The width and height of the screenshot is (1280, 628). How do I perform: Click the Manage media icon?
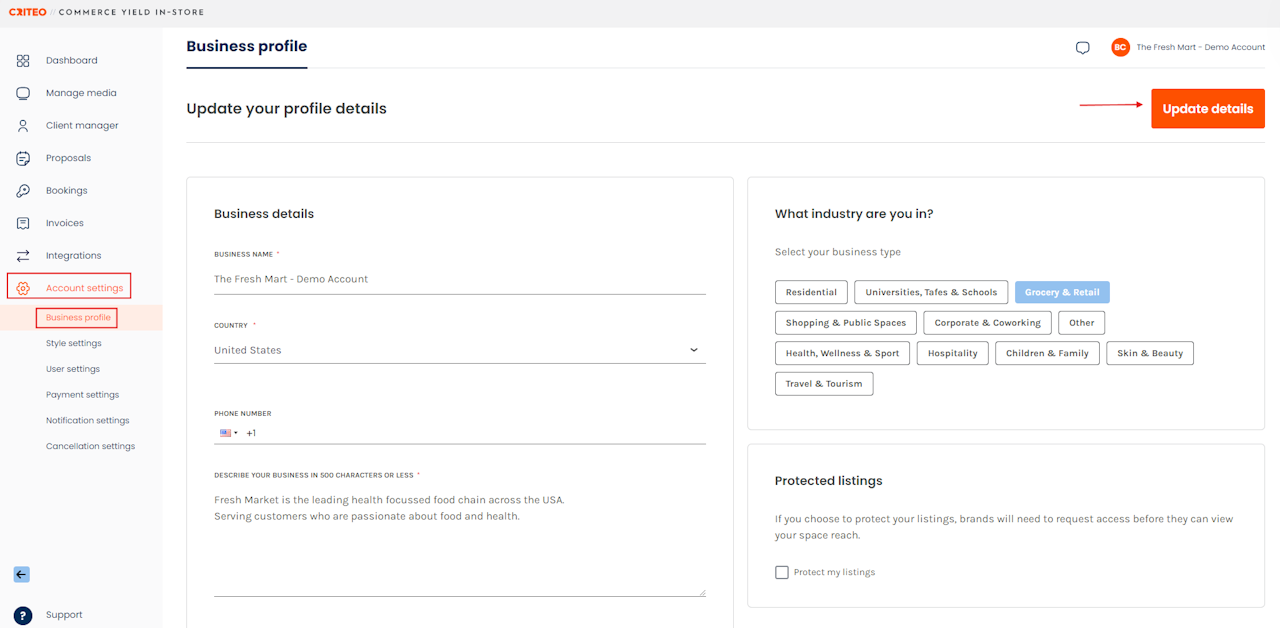click(23, 93)
